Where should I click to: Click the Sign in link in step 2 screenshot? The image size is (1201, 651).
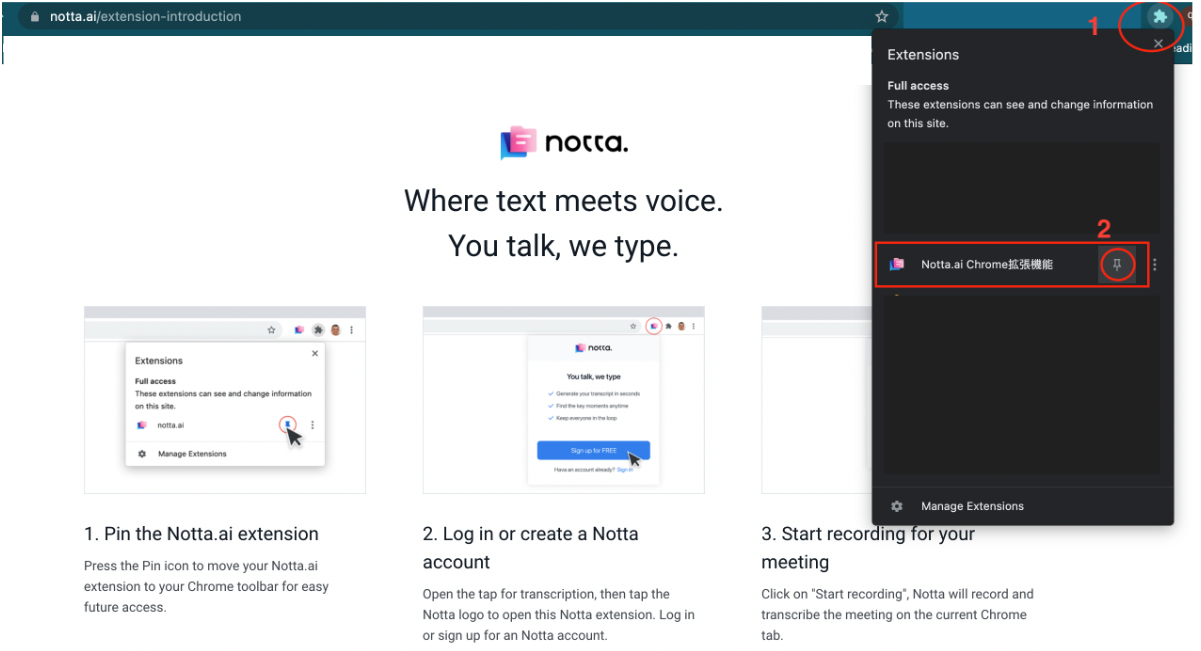(625, 469)
